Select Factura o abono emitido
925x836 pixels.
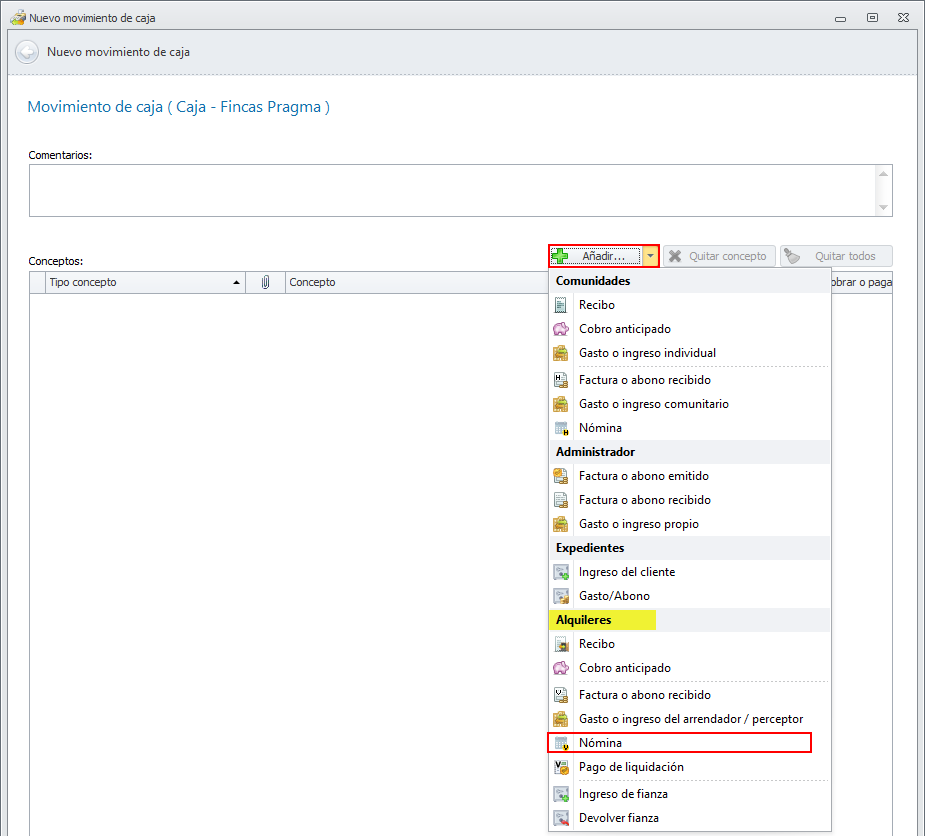coord(690,476)
